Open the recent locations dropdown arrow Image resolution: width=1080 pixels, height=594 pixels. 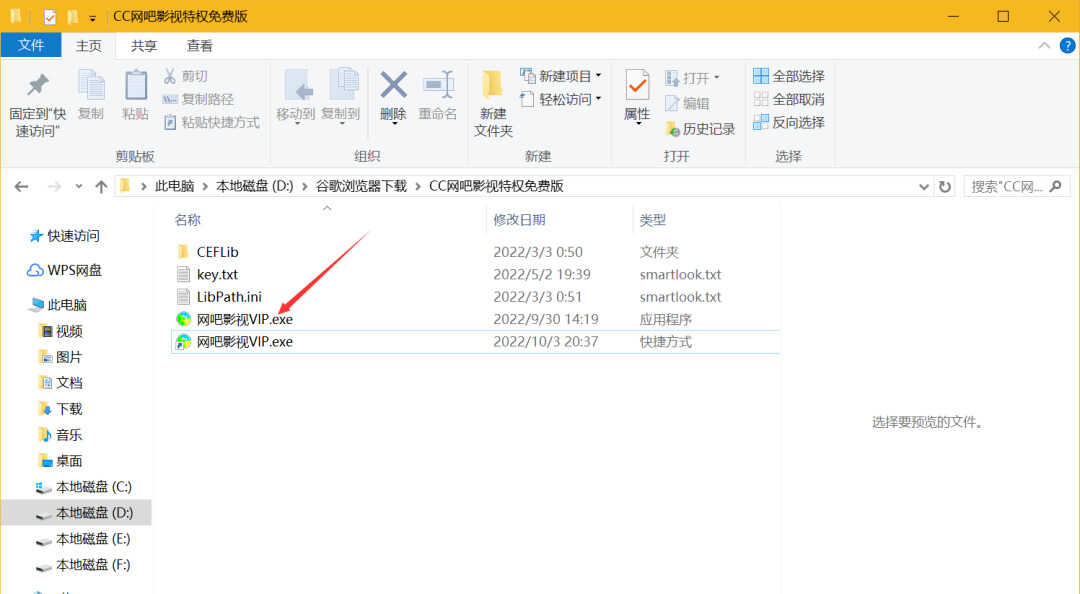(x=79, y=186)
